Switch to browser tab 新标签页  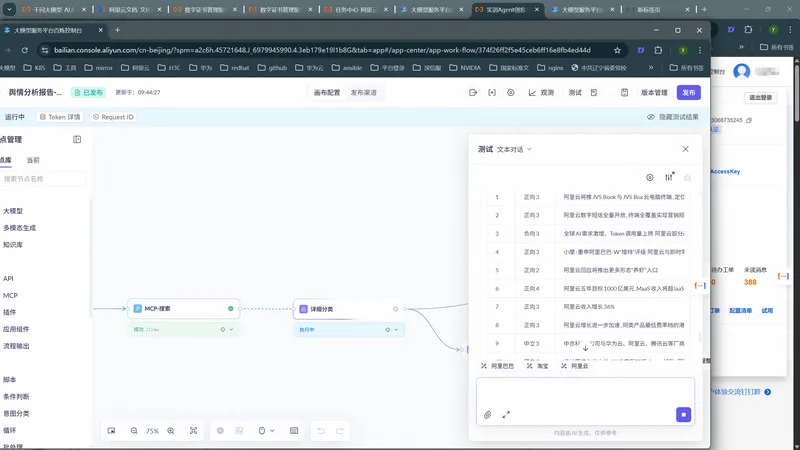pyautogui.click(x=658, y=10)
